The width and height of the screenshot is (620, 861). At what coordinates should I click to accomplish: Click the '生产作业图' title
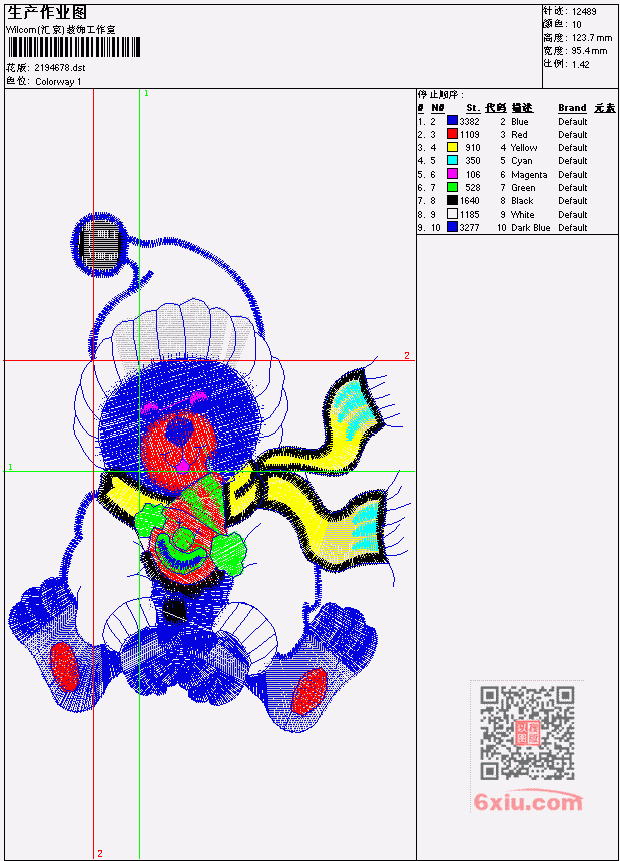click(x=47, y=13)
